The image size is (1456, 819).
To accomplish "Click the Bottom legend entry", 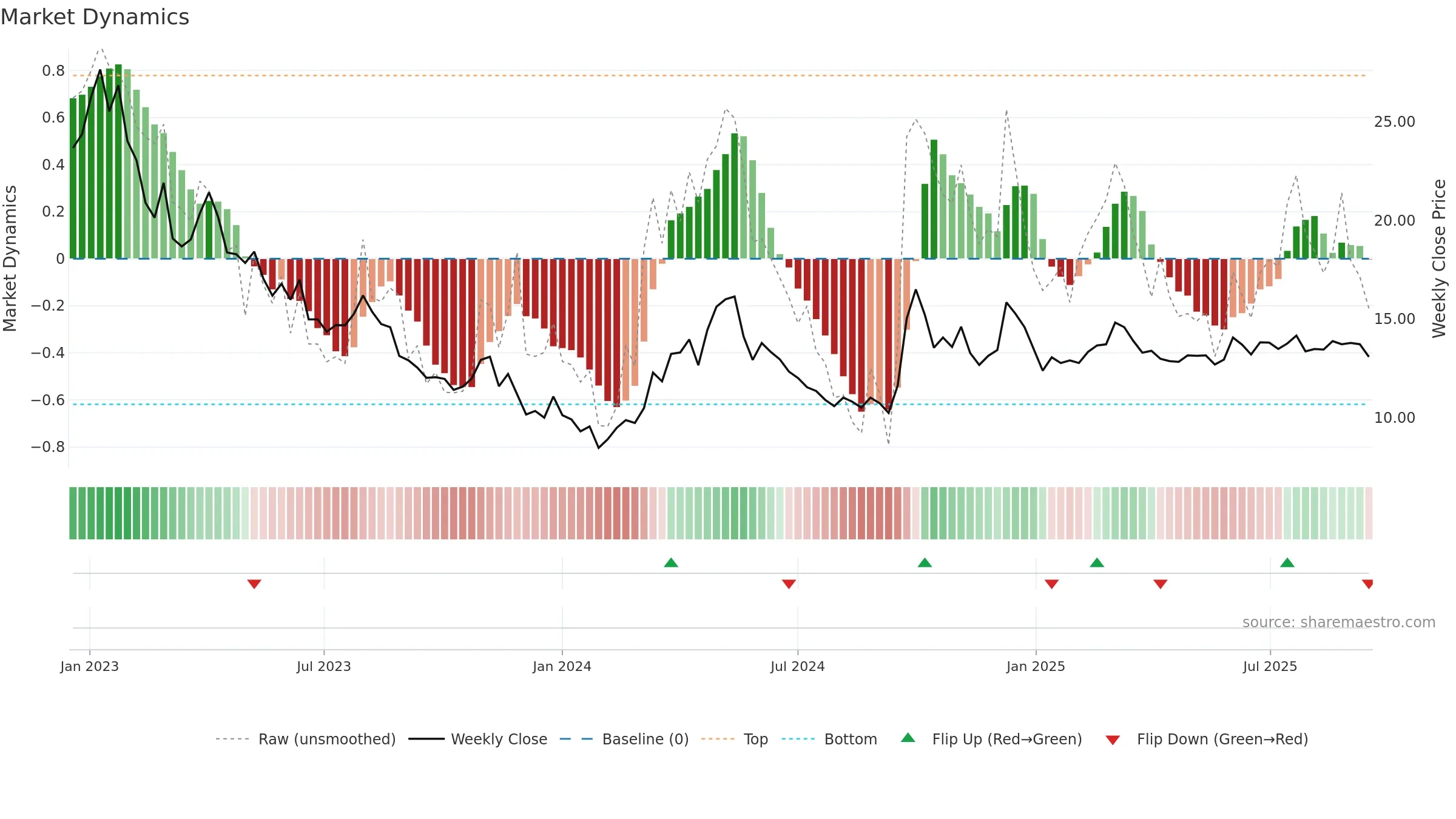I will point(829,739).
